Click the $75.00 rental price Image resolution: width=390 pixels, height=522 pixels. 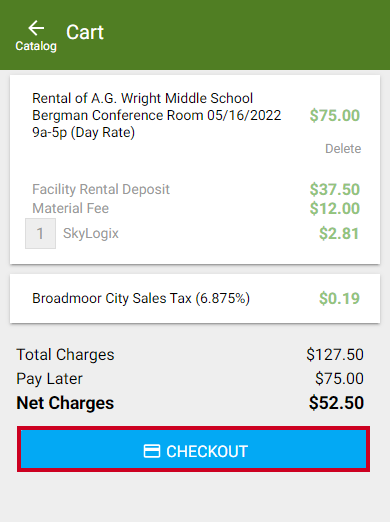point(335,116)
